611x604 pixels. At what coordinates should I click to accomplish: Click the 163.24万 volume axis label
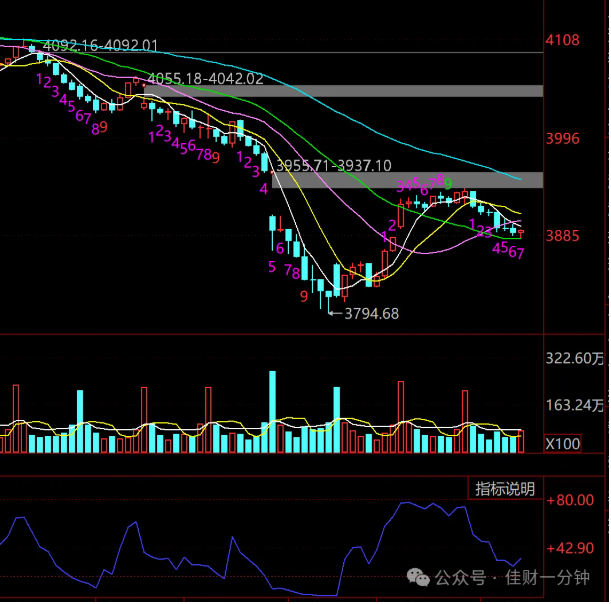point(575,405)
